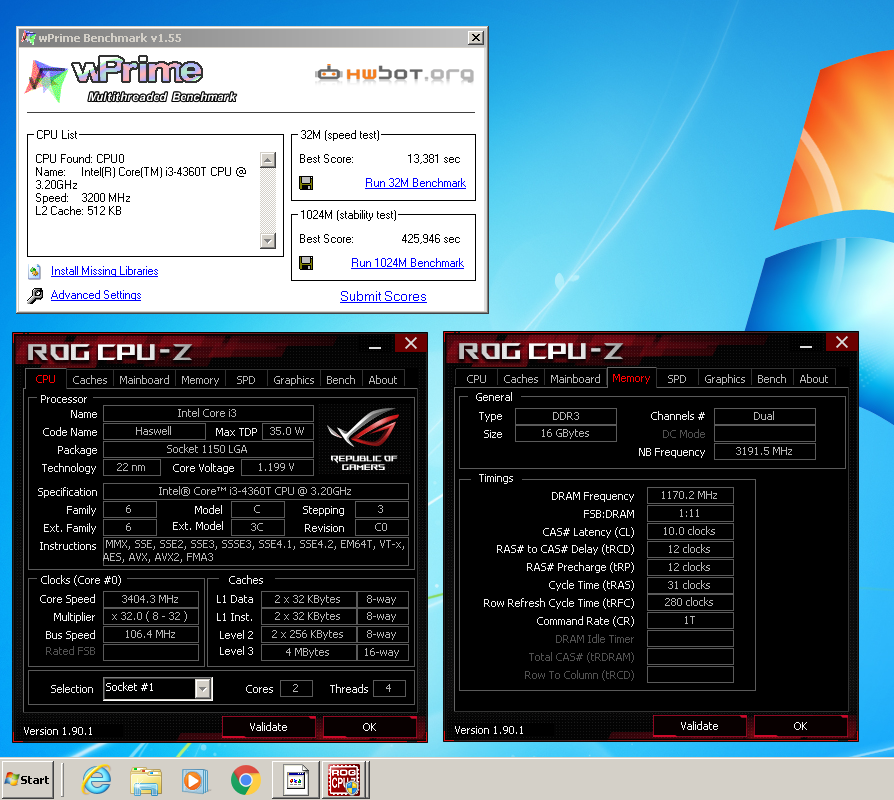Click the Bus Speed 106.4 MHz field
894x800 pixels.
tap(151, 634)
